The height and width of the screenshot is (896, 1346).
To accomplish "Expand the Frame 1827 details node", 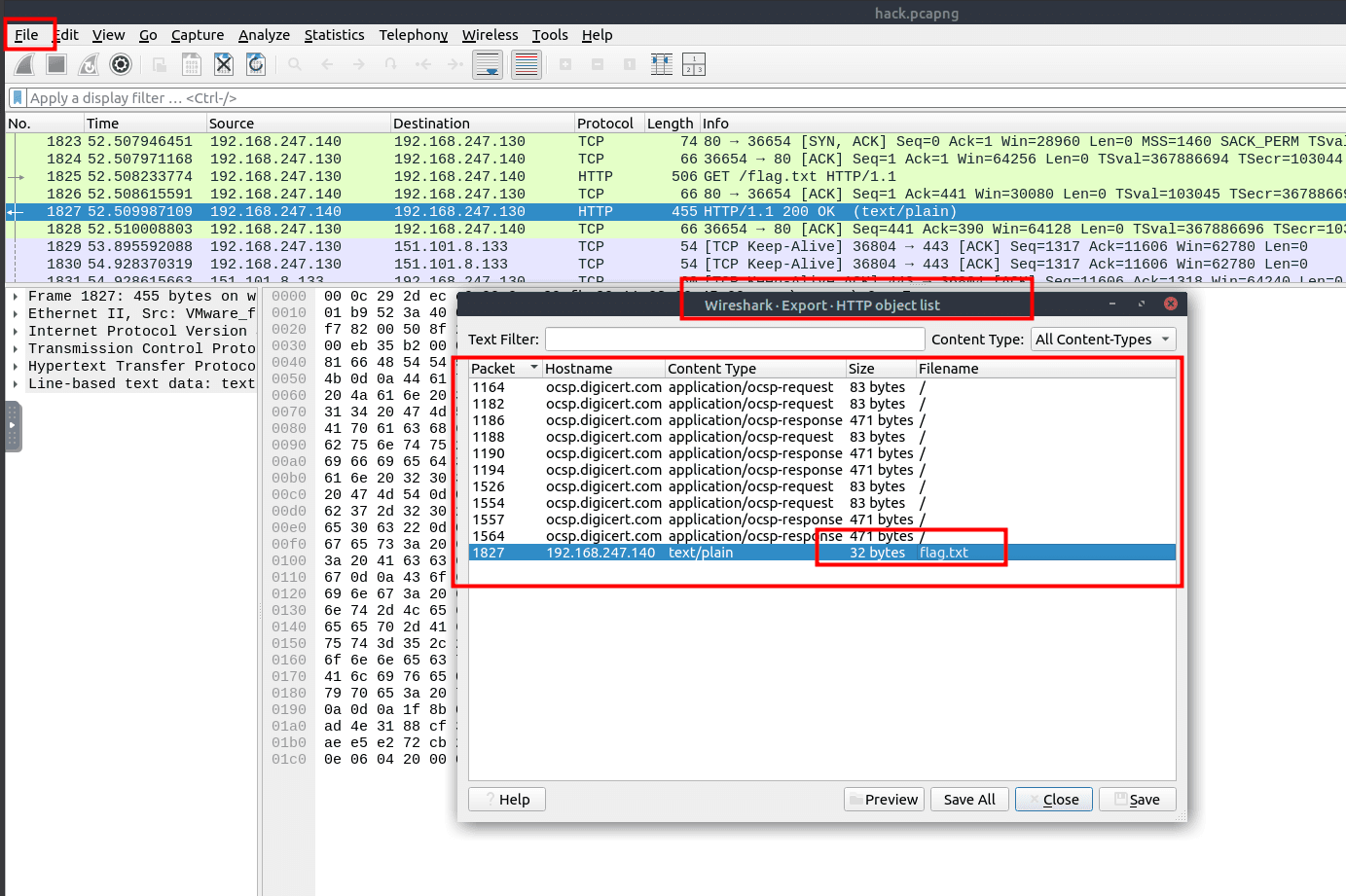I will click(x=16, y=297).
